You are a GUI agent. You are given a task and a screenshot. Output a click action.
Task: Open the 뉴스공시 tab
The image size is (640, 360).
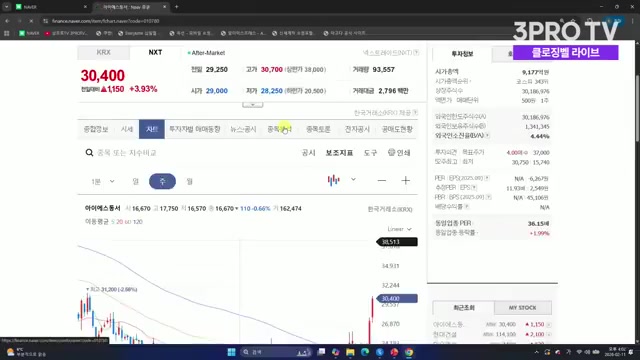pos(243,129)
